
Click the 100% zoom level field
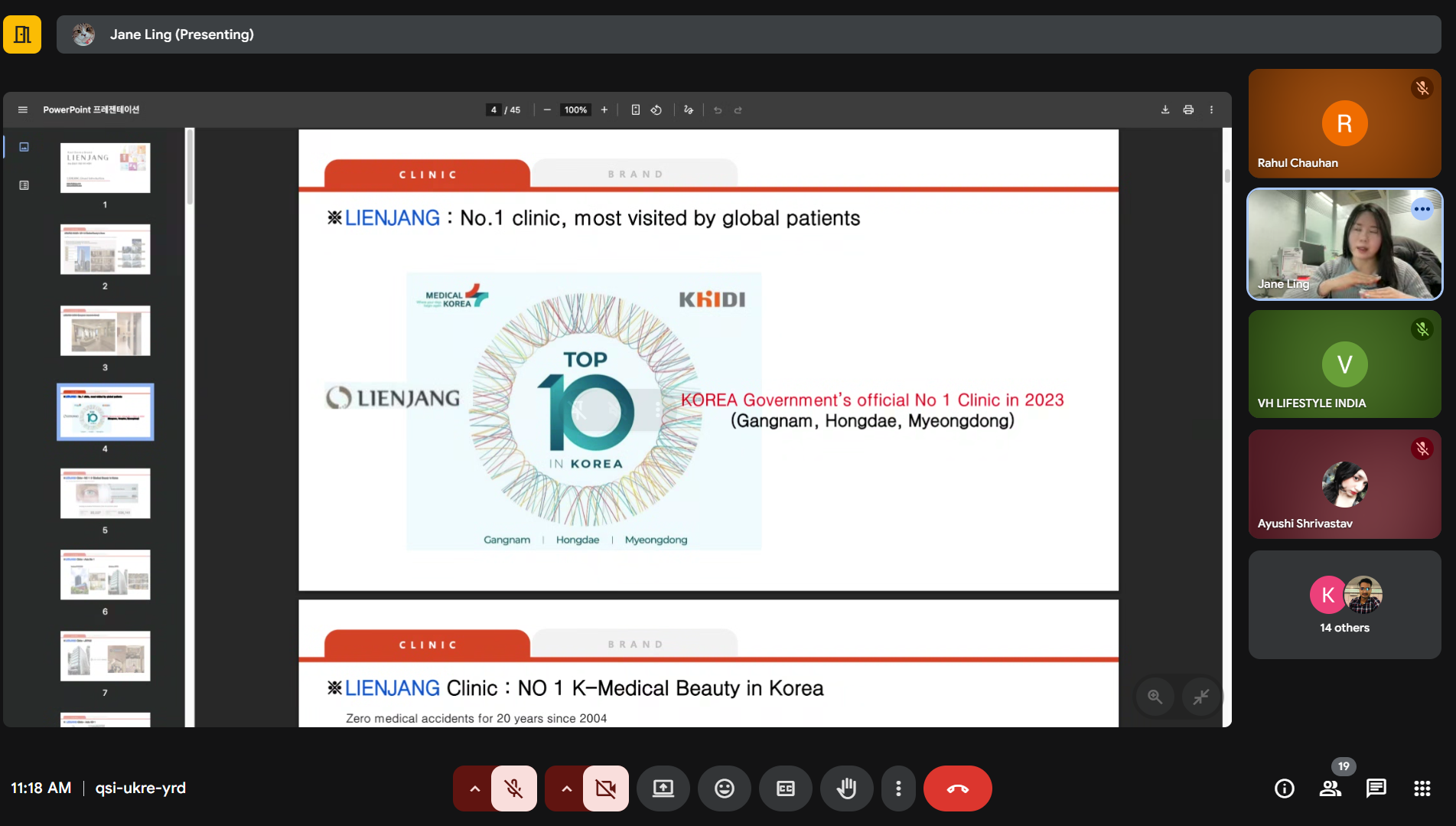tap(575, 109)
